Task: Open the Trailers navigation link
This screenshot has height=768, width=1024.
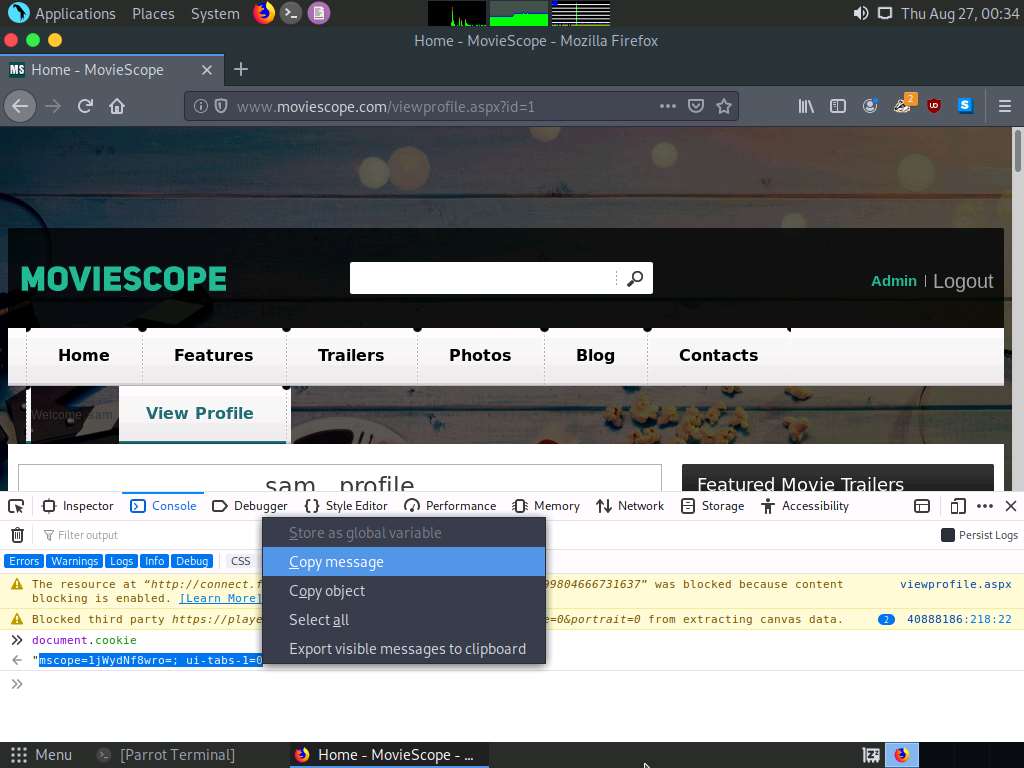Action: pos(350,355)
